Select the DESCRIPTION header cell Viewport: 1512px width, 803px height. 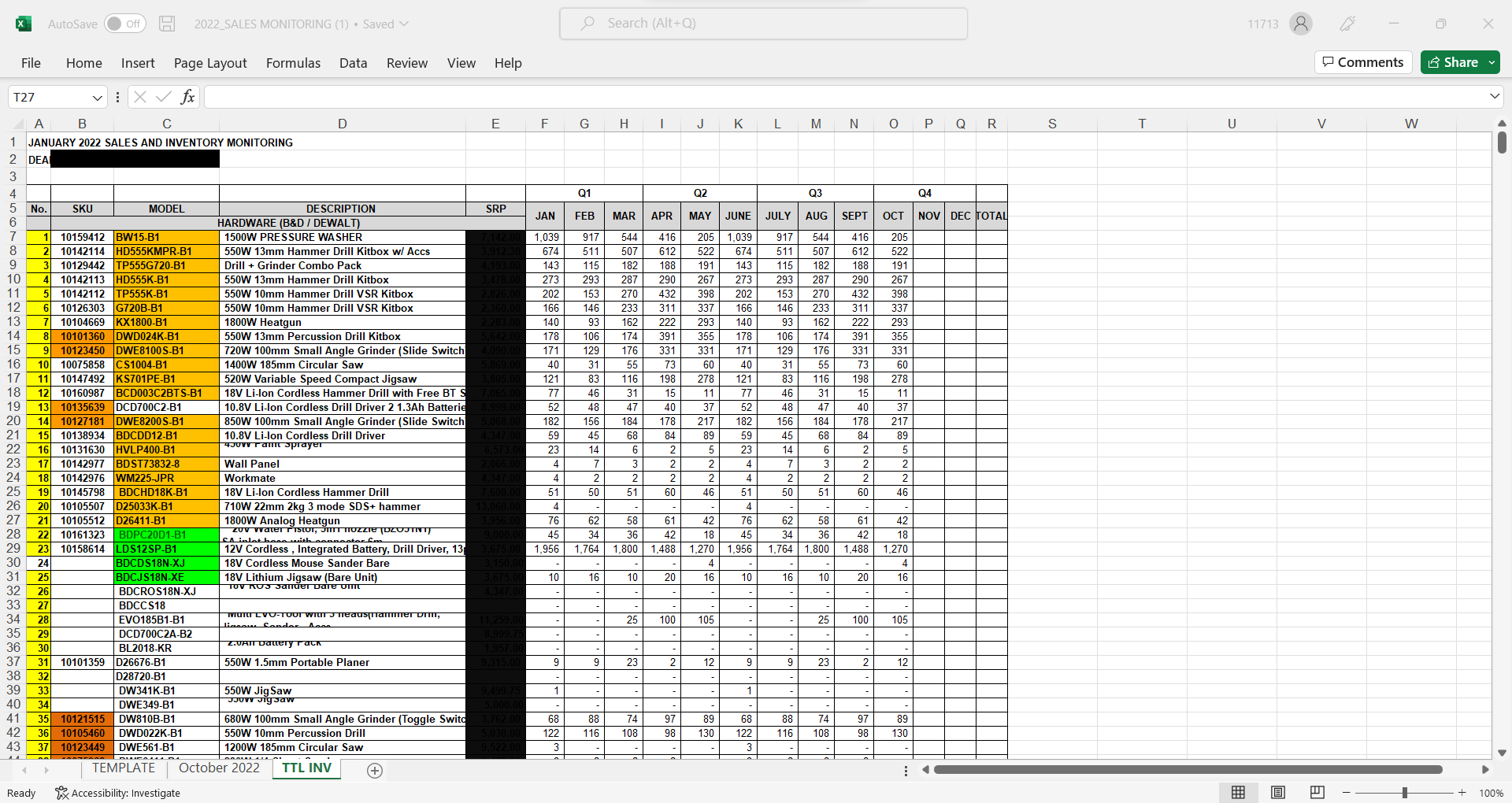click(x=342, y=209)
